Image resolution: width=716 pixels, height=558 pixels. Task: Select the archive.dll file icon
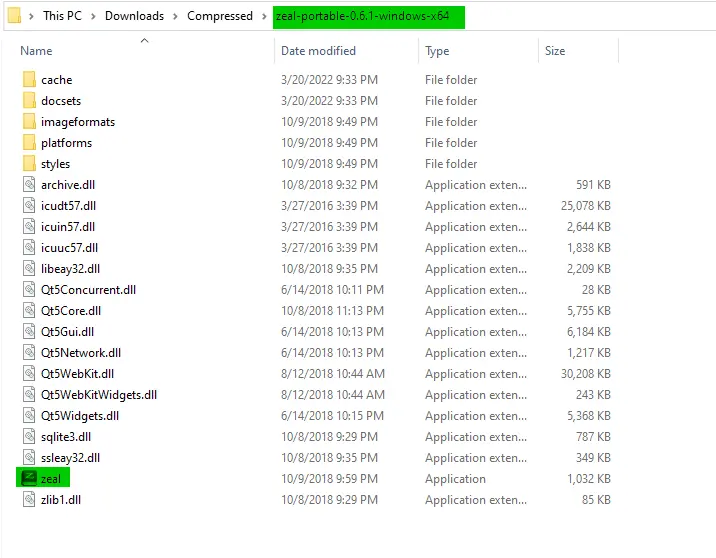[x=29, y=184]
